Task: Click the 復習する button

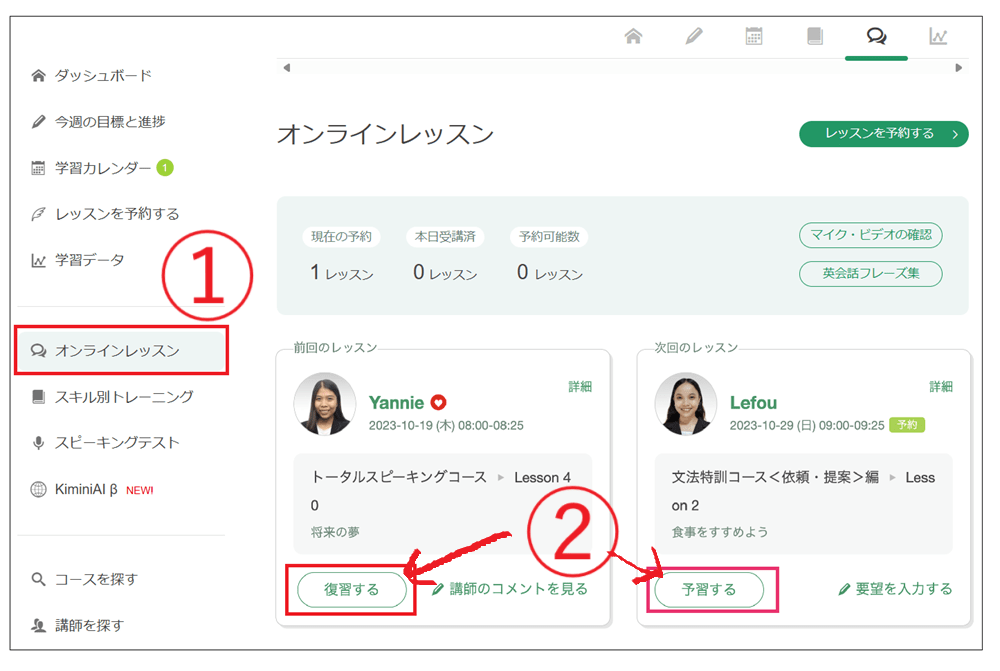Action: 351,590
